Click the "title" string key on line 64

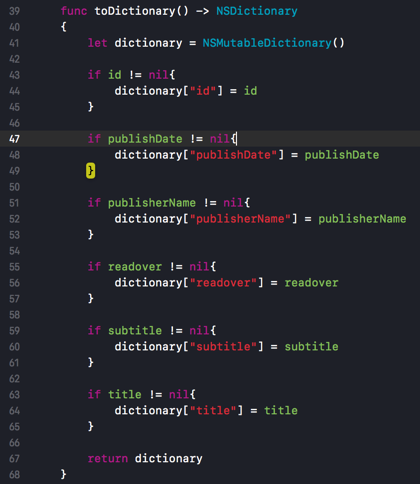[213, 411]
